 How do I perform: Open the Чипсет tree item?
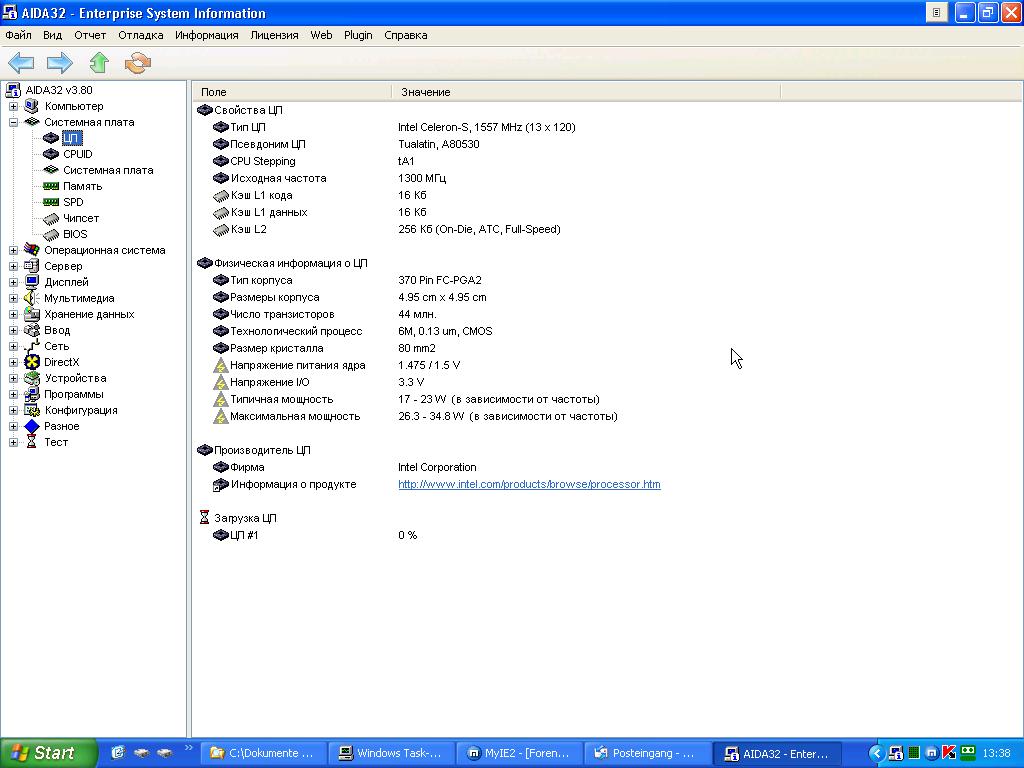pyautogui.click(x=81, y=218)
